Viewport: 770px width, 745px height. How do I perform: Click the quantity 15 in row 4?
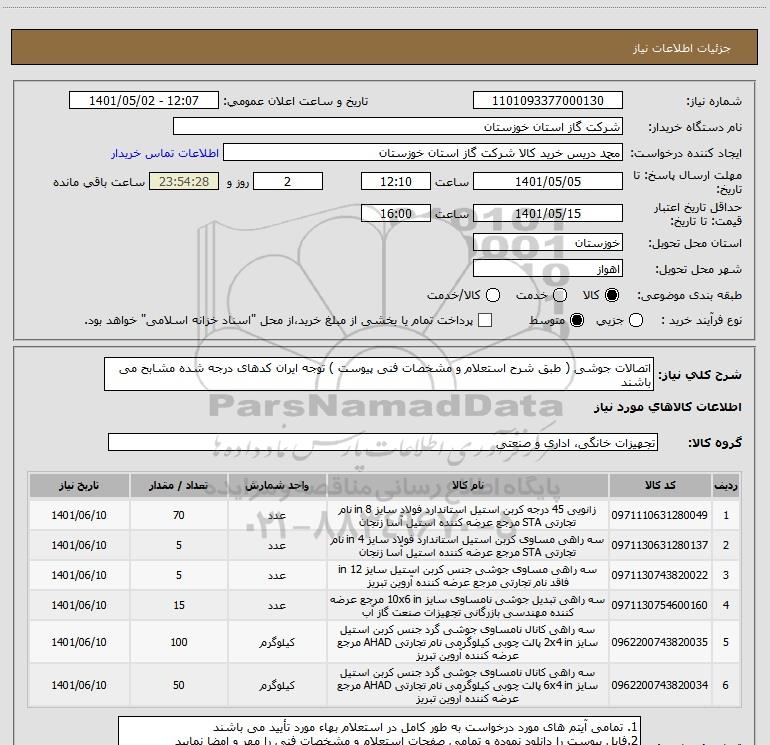(179, 605)
